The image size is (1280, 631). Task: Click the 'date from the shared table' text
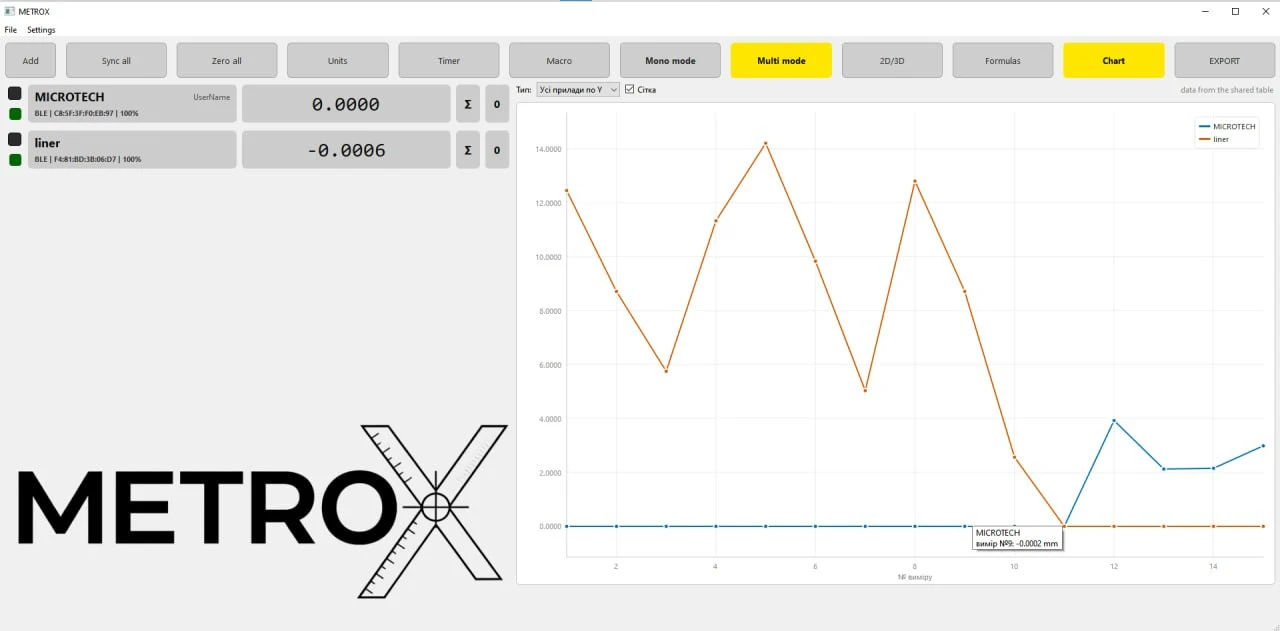pos(1227,90)
